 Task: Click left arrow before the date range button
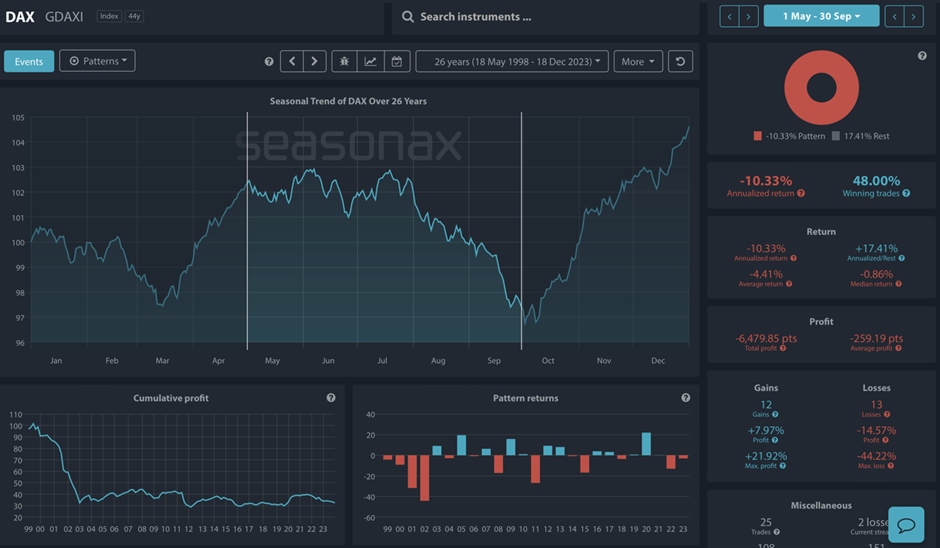[730, 16]
